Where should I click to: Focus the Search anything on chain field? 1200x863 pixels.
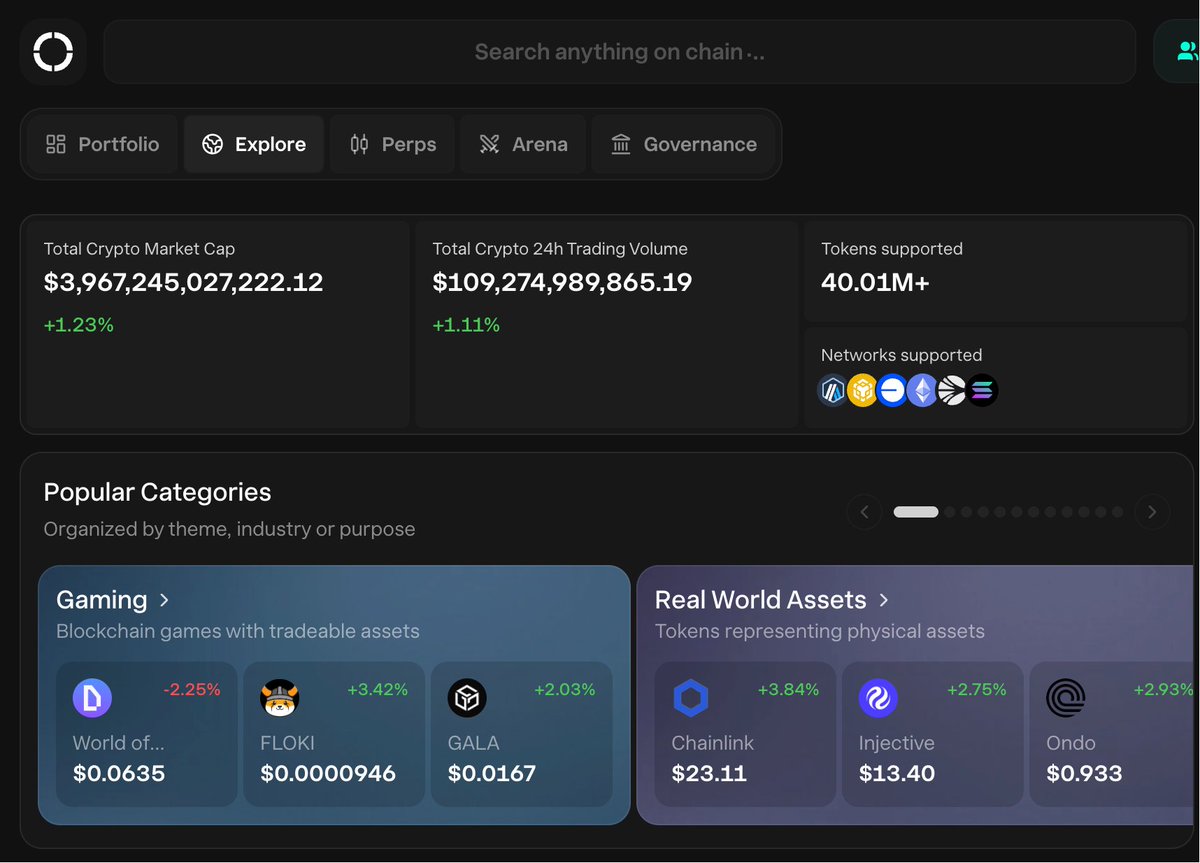[620, 52]
